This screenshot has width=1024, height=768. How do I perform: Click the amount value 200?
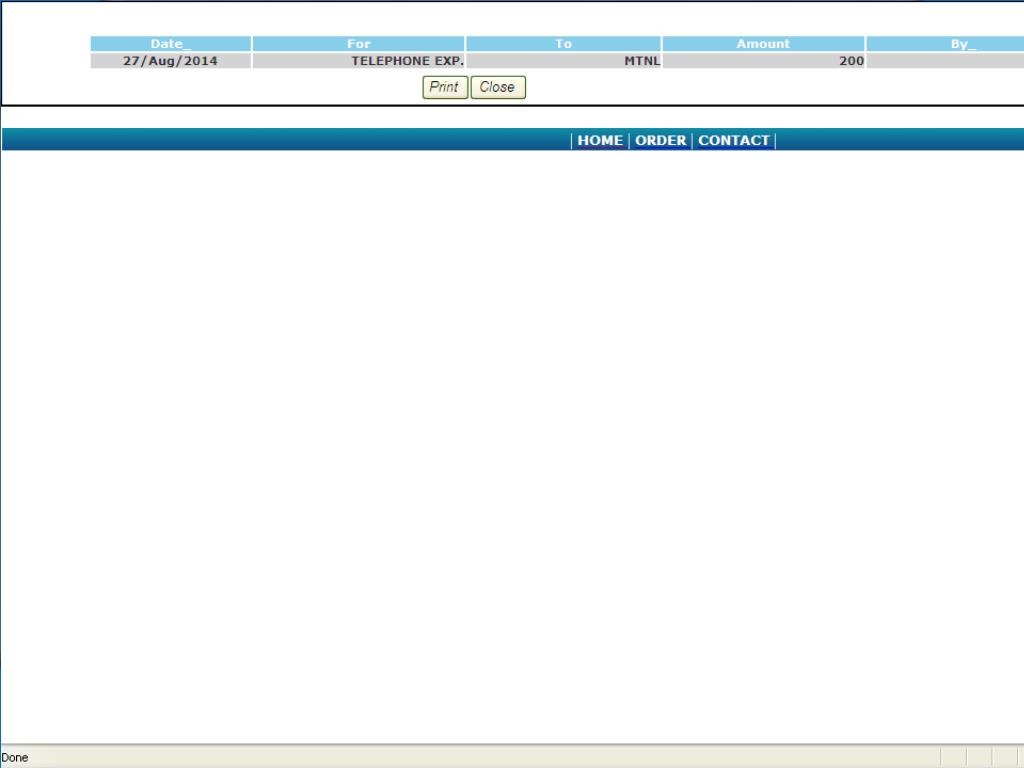851,61
